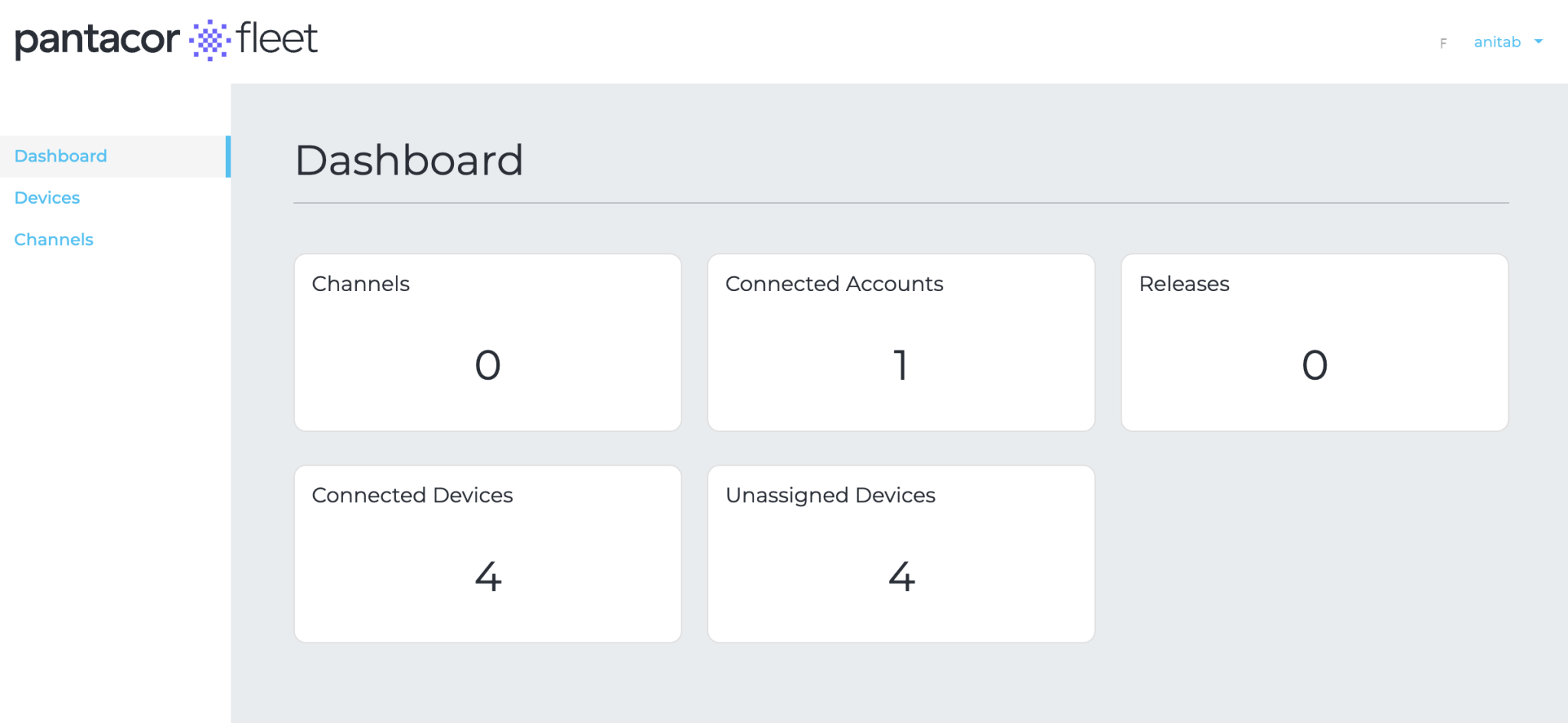
Task: Click the Pantacor Fleet logo
Action: [x=165, y=40]
